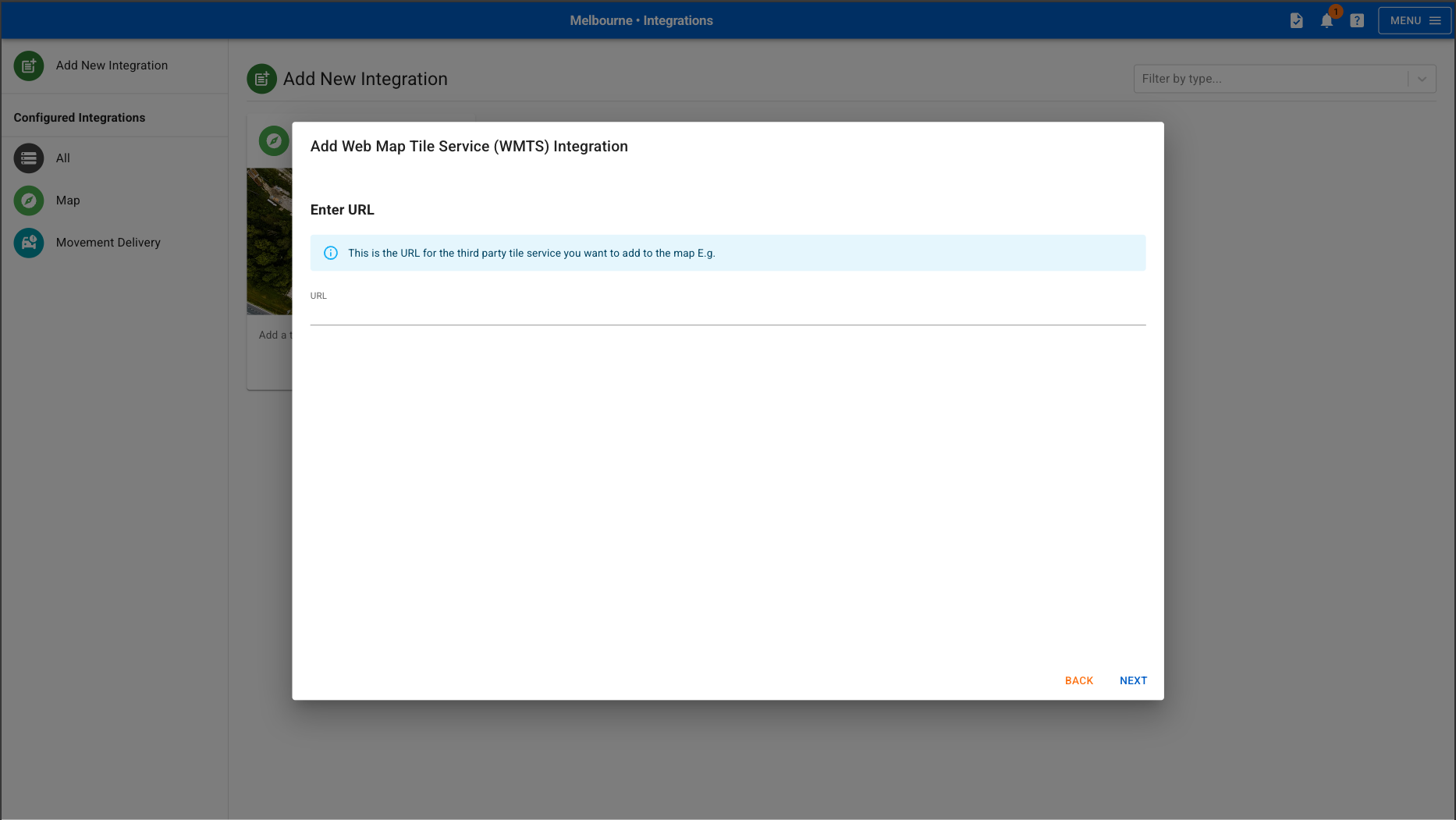Click the NEXT button in dialog
The width and height of the screenshot is (1456, 820).
click(x=1133, y=680)
